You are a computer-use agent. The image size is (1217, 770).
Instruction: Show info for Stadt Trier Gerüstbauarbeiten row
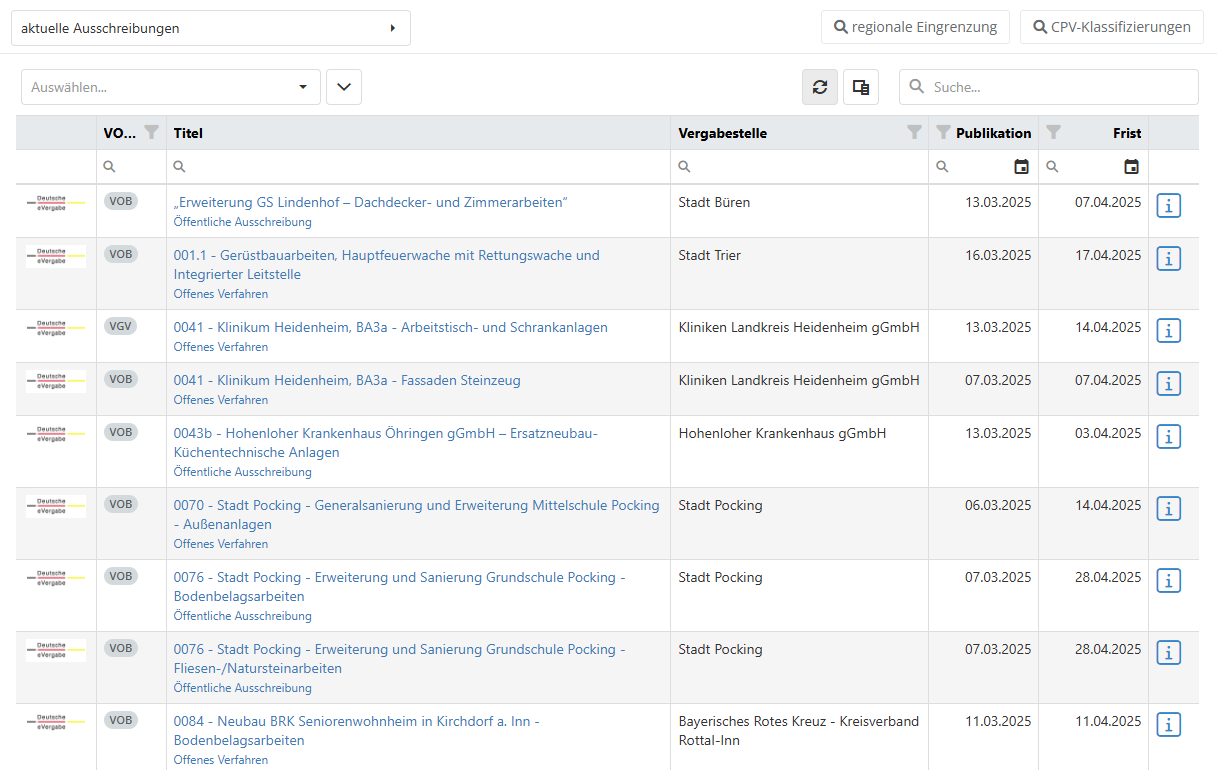[x=1169, y=259]
